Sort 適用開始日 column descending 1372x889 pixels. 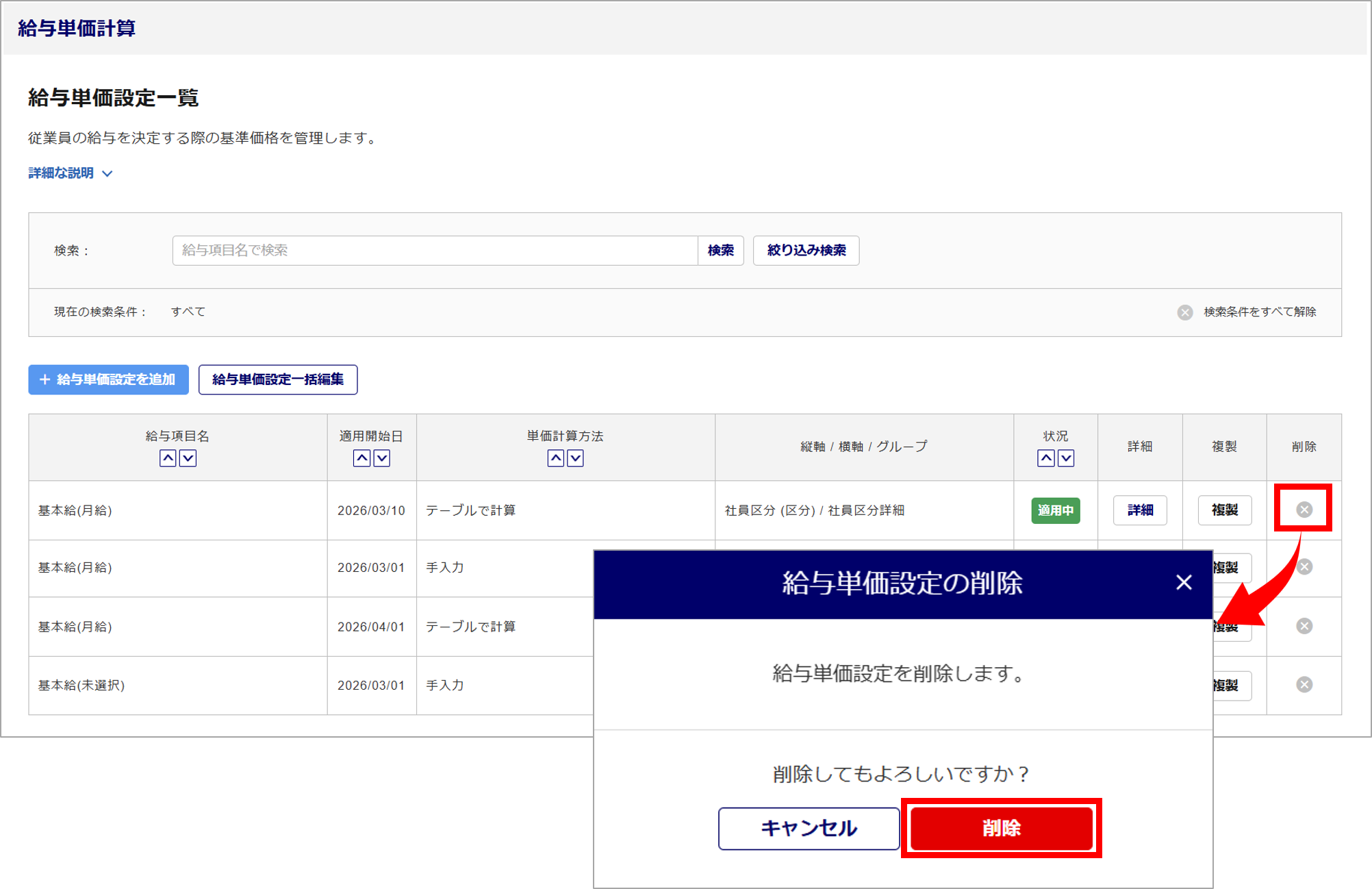(x=382, y=458)
